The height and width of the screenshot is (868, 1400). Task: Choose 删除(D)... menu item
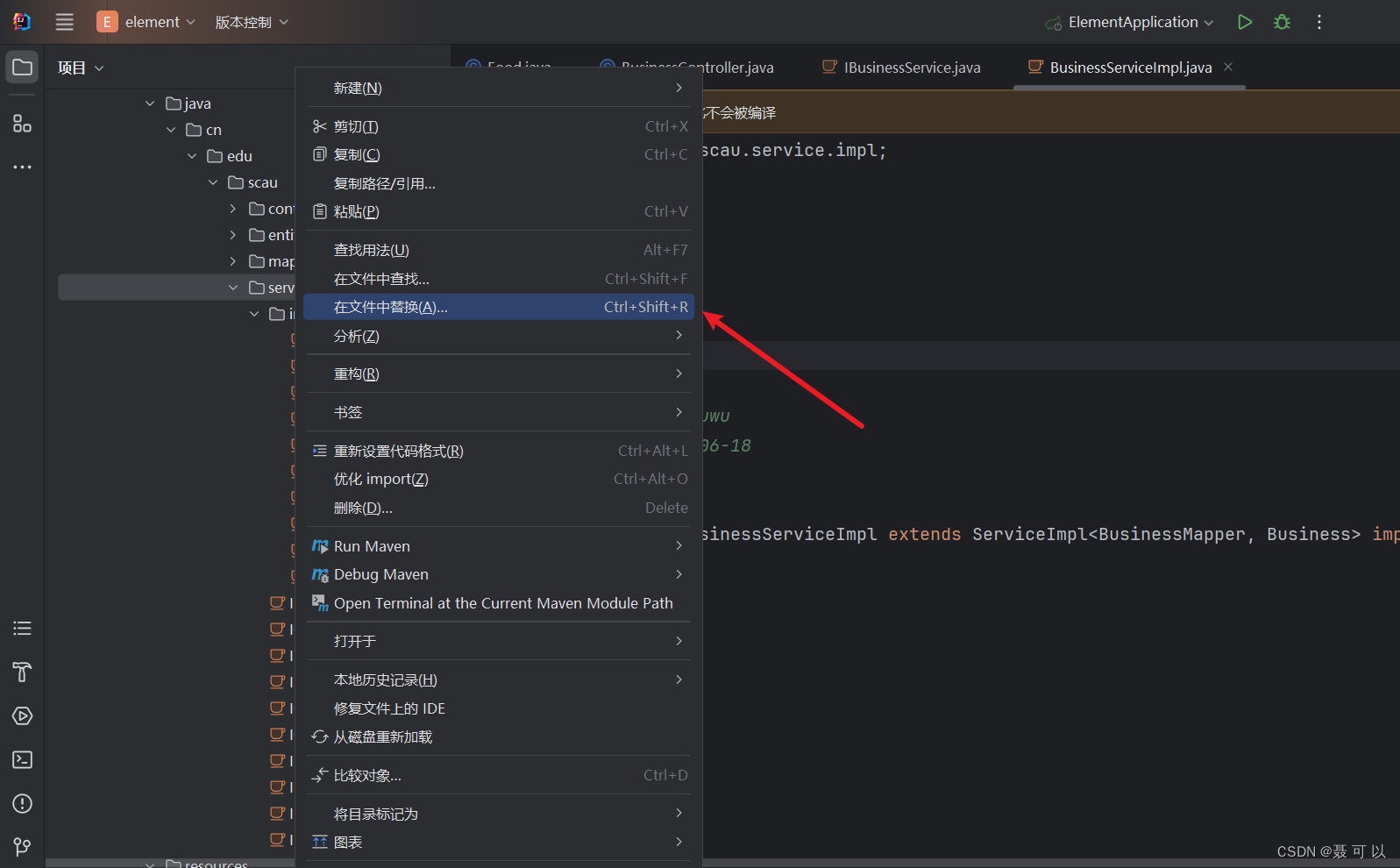pos(498,508)
